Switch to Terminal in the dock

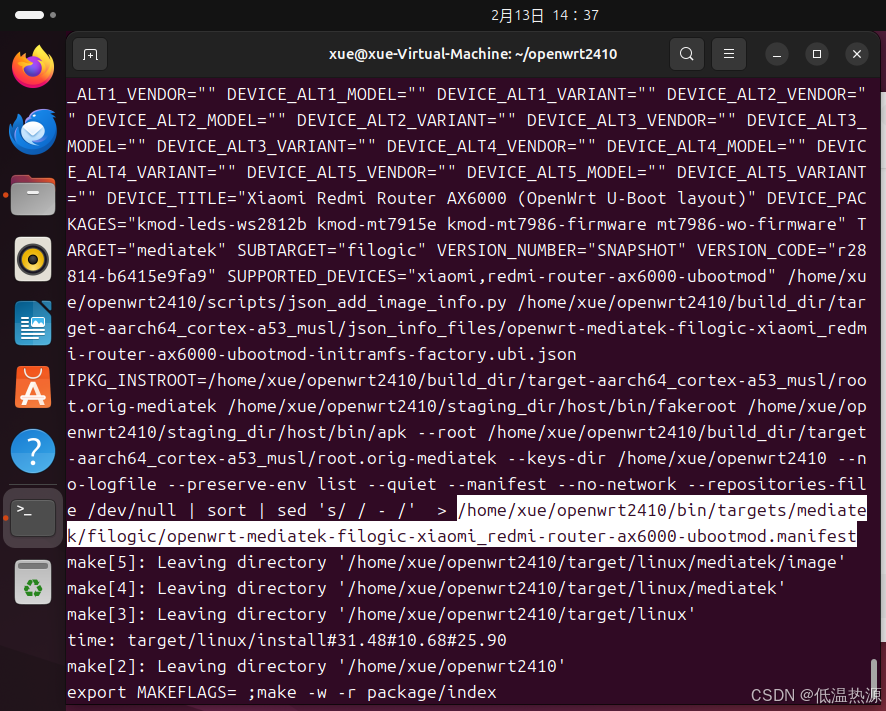[x=33, y=517]
